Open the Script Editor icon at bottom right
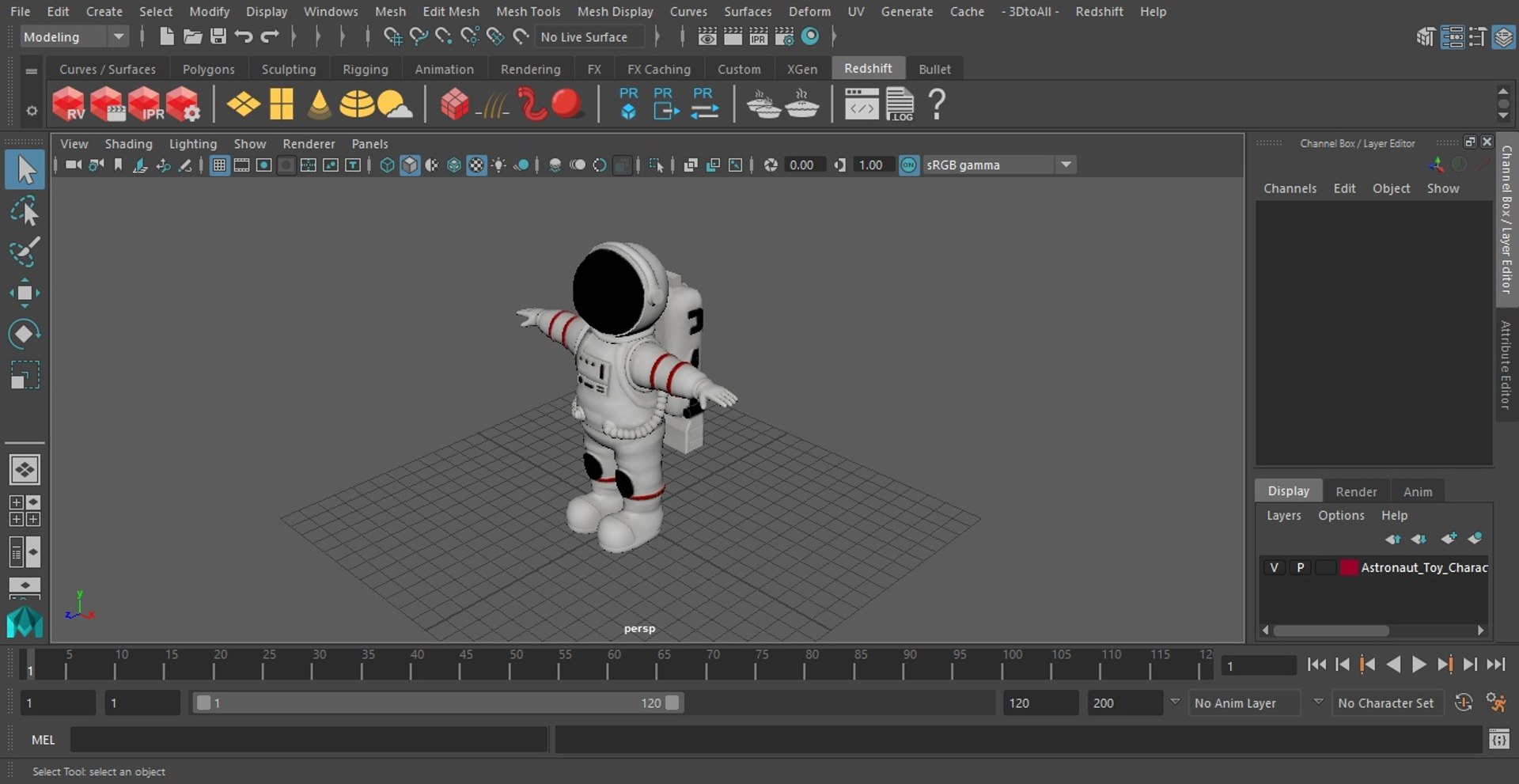The height and width of the screenshot is (784, 1519). pyautogui.click(x=1498, y=740)
